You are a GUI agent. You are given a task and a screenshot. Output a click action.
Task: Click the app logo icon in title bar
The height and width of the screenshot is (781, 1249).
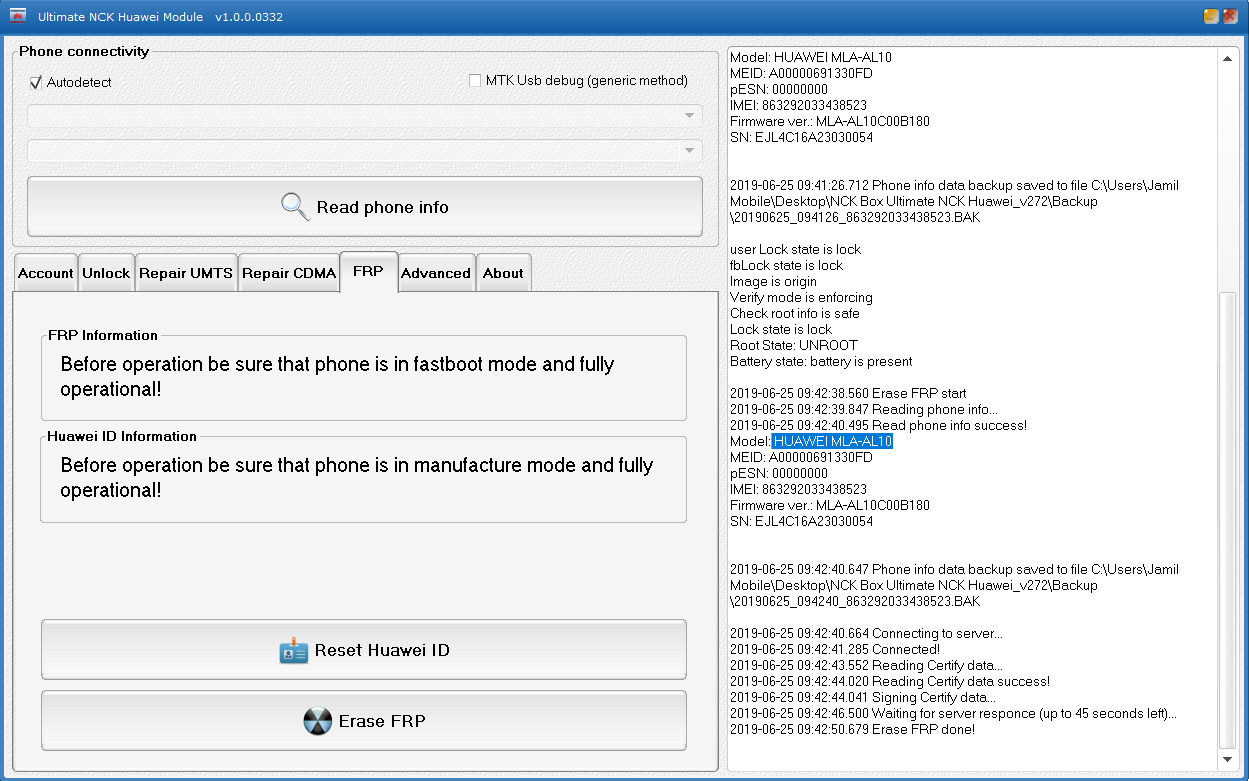coord(17,16)
